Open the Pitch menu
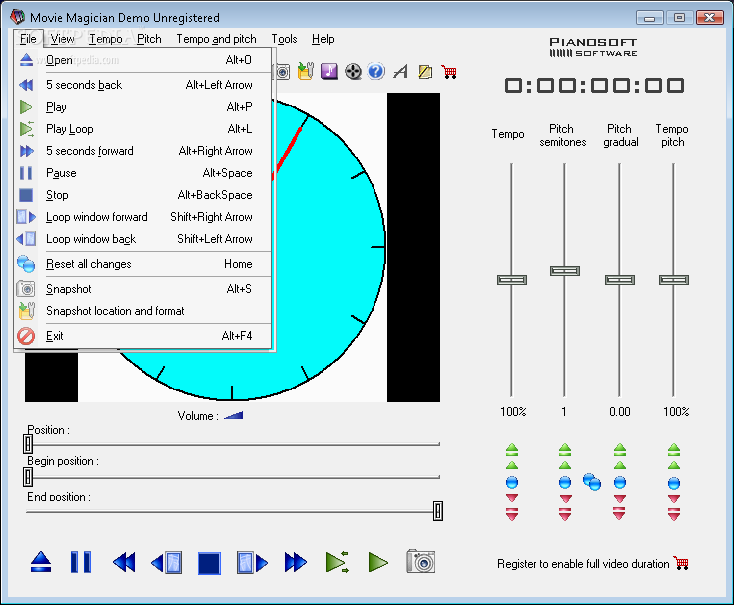Screen dimensions: 734x605 click(149, 39)
